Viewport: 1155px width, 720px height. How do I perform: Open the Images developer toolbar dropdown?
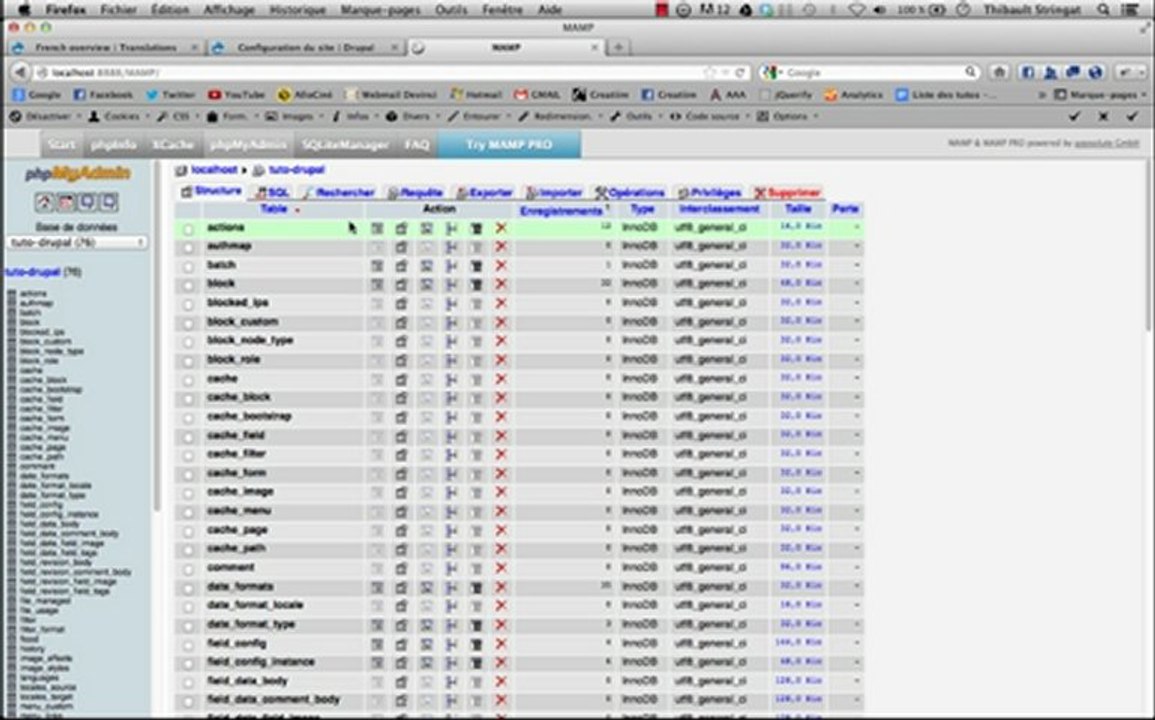(x=295, y=116)
